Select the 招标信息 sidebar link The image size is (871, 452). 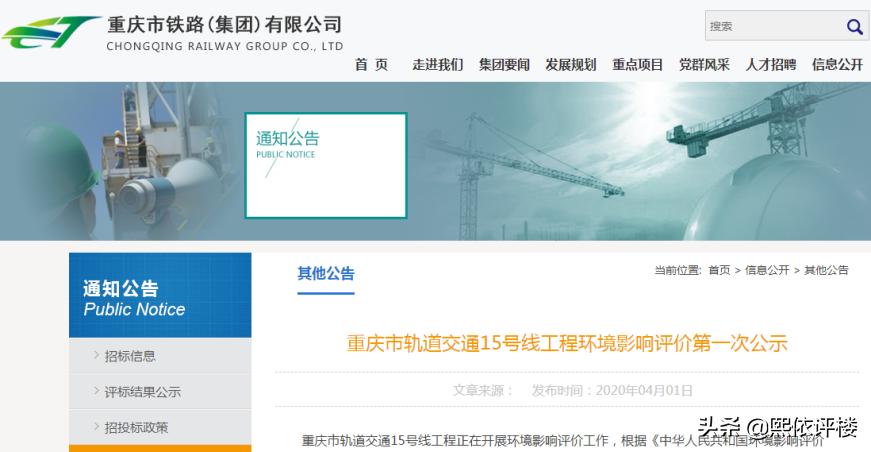pos(130,356)
